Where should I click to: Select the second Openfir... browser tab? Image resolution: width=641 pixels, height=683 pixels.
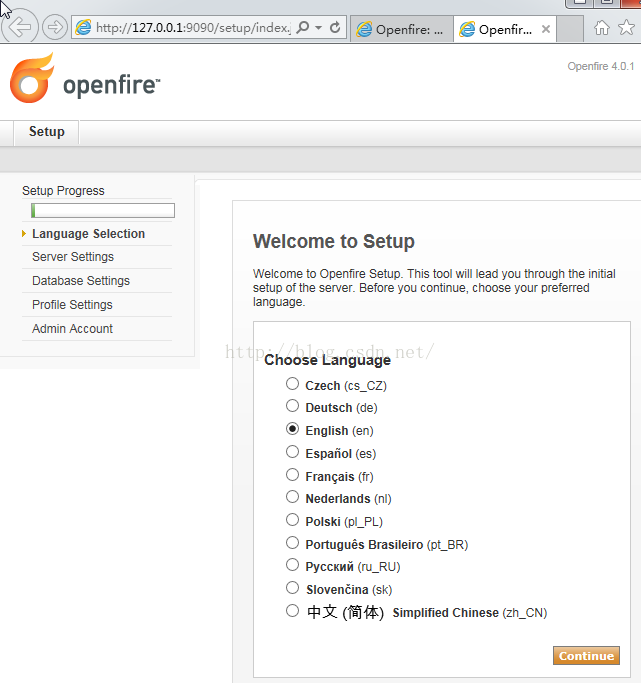[x=504, y=29]
